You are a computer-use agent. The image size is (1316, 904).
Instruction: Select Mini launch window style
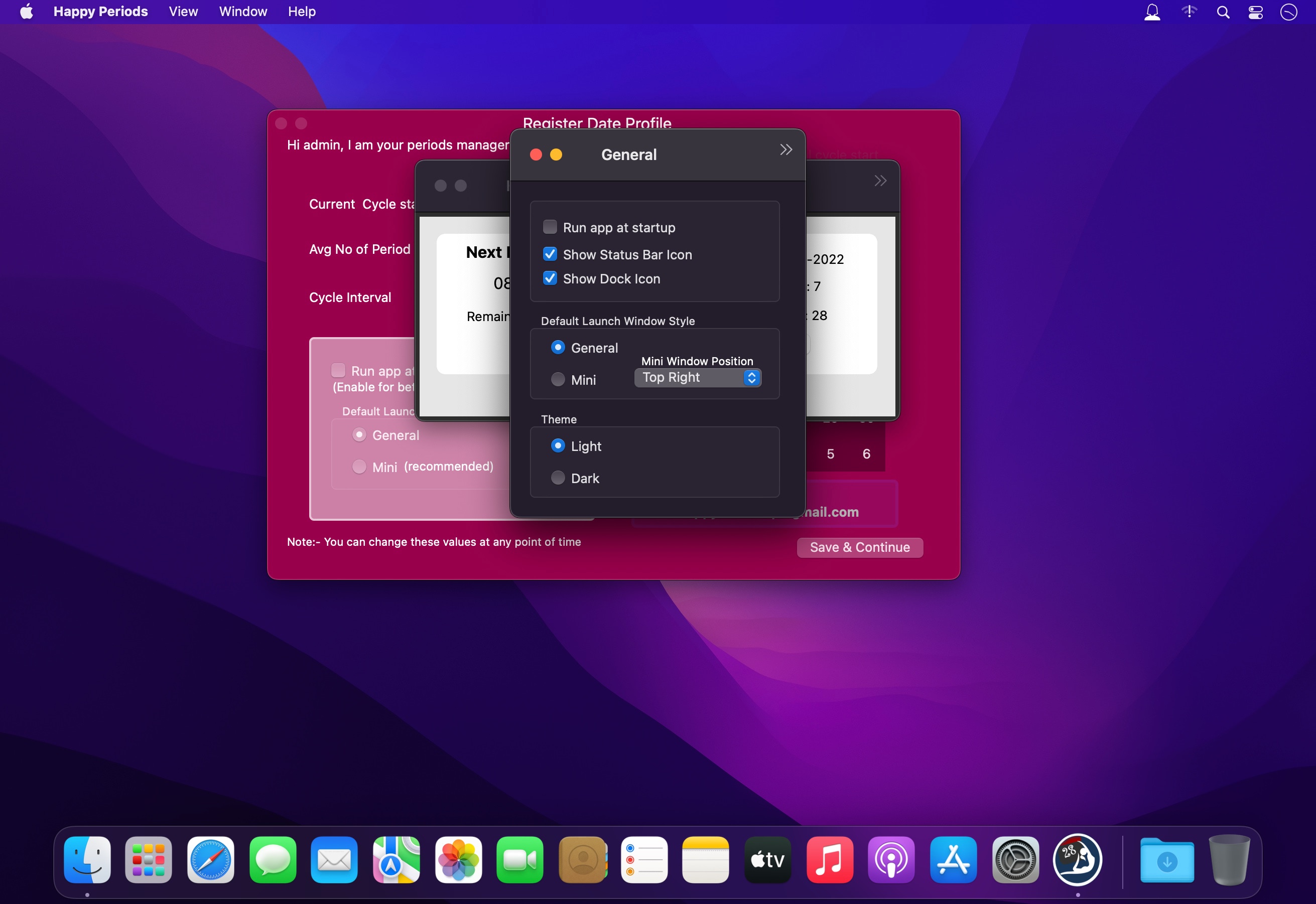click(x=558, y=379)
